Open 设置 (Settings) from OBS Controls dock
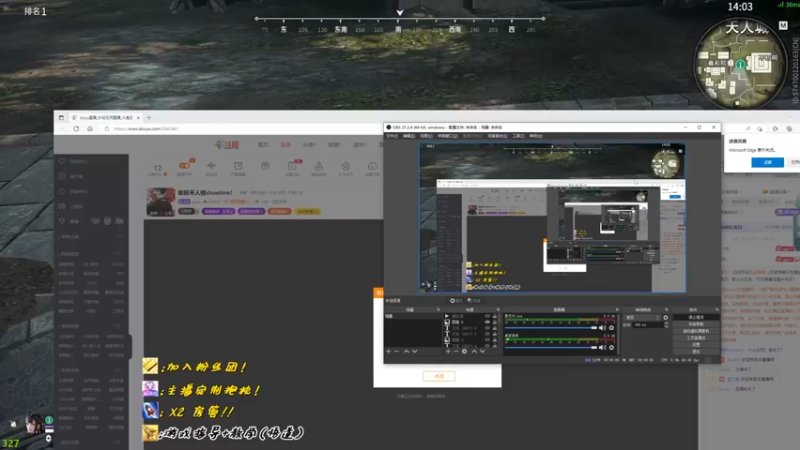Viewport: 800px width, 450px height. [x=696, y=344]
